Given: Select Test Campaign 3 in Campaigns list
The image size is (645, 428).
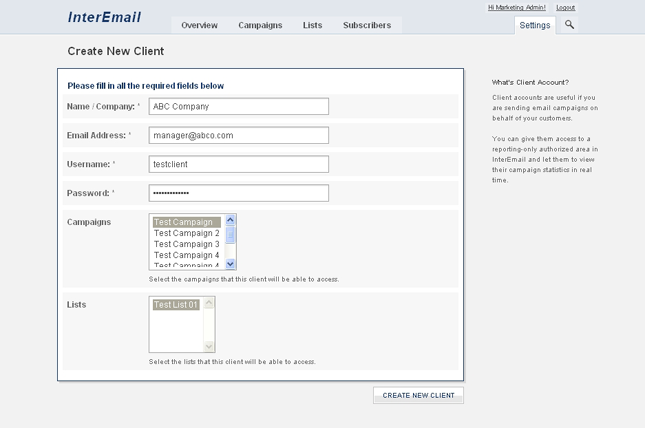Looking at the screenshot, I should pyautogui.click(x=187, y=244).
